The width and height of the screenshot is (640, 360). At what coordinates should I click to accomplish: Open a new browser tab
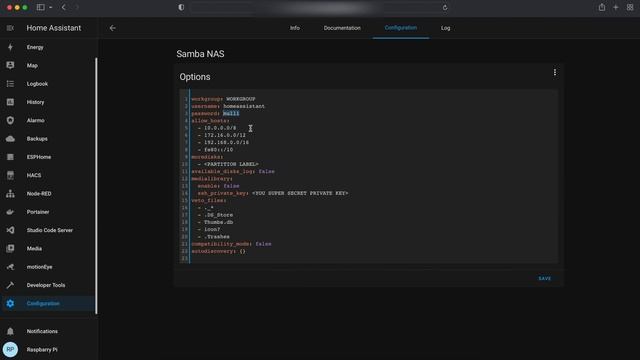pos(616,7)
